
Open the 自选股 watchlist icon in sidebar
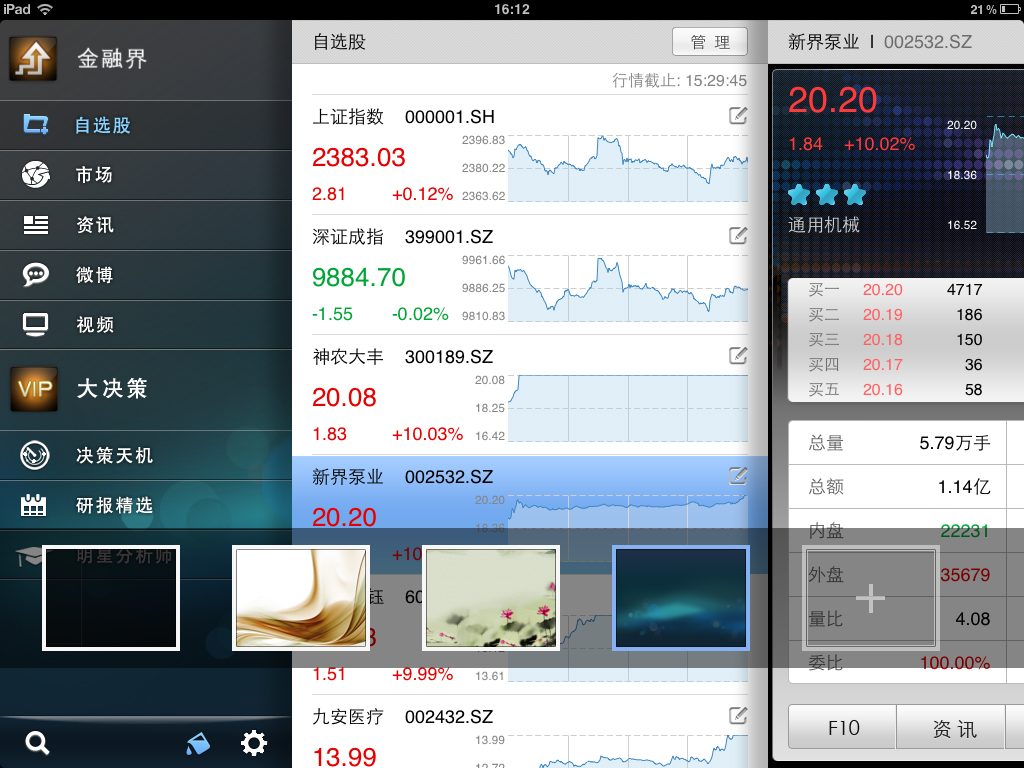[x=36, y=124]
